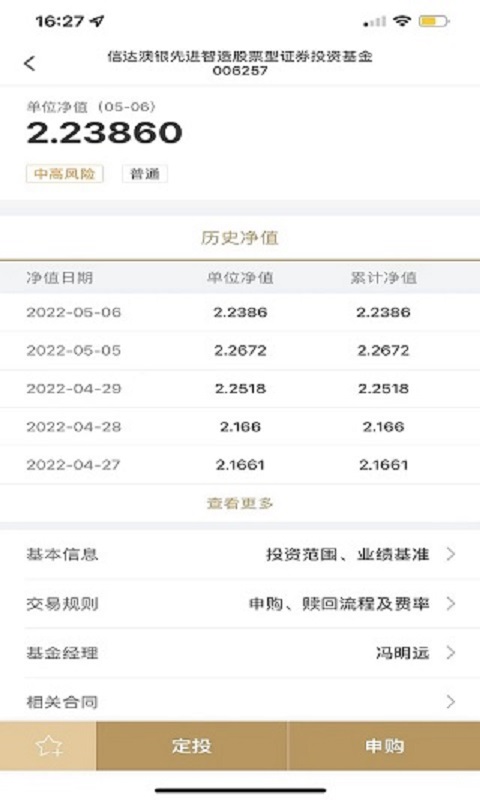Open 相关合同 chevron arrow
Viewport: 480px width, 800px height.
[450, 702]
